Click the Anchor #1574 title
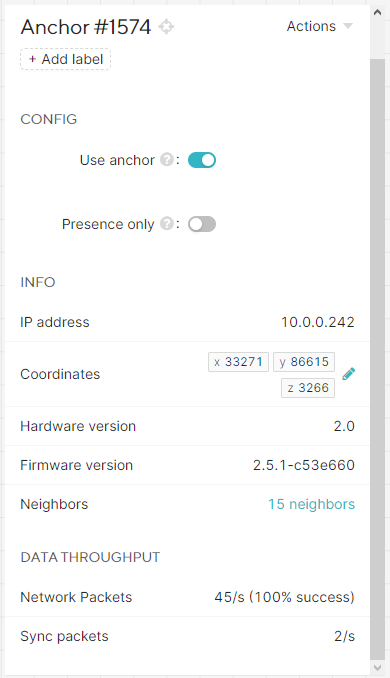The height and width of the screenshot is (678, 390). pyautogui.click(x=86, y=27)
